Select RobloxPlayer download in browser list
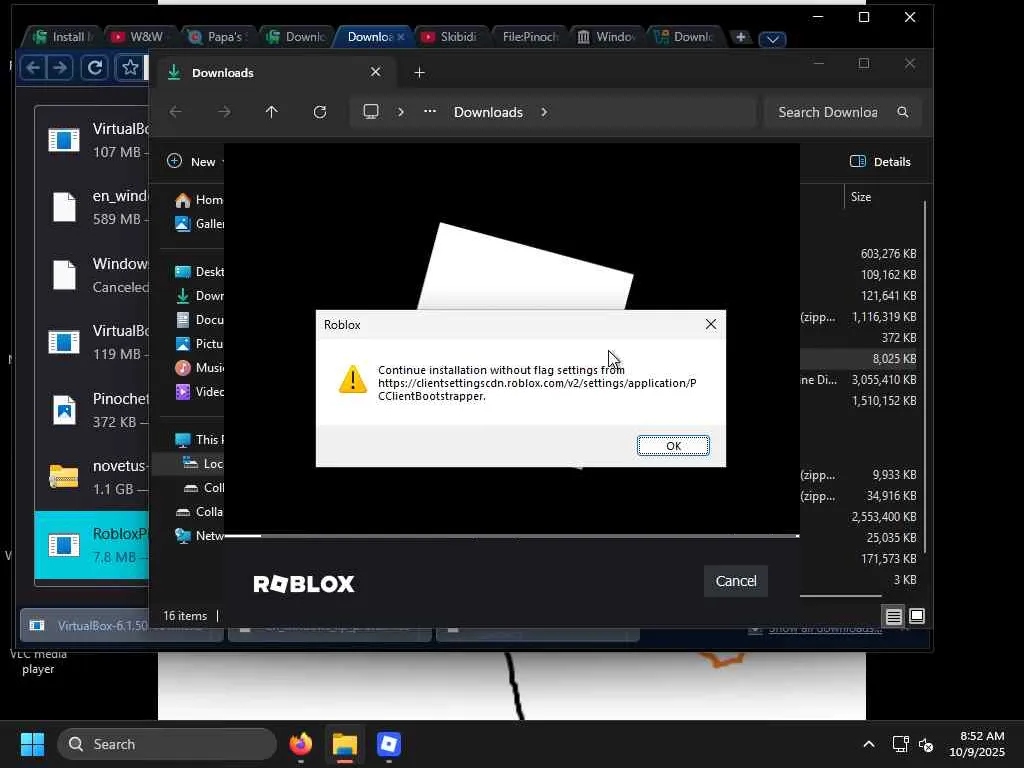The height and width of the screenshot is (768, 1024). (92, 545)
